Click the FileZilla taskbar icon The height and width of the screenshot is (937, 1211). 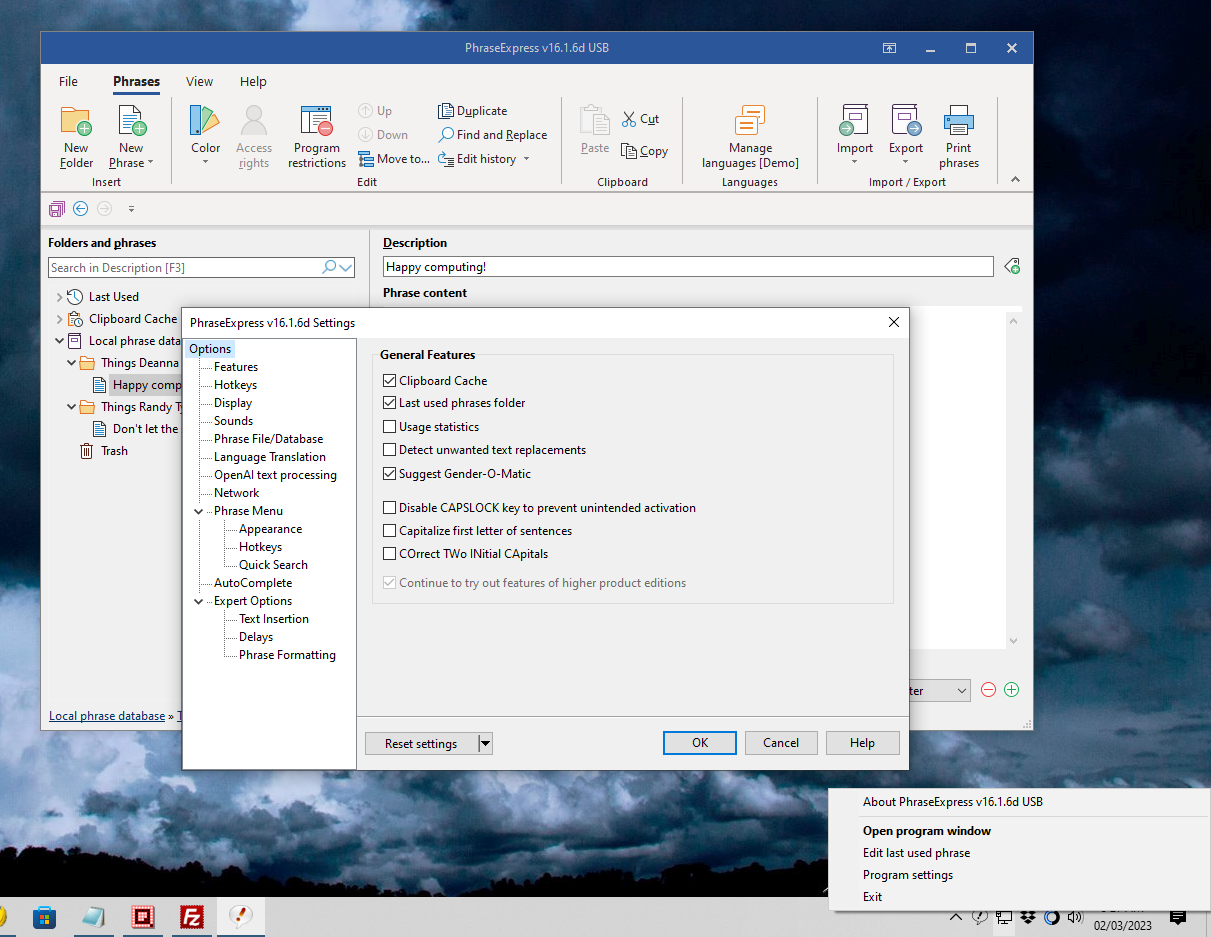point(192,917)
